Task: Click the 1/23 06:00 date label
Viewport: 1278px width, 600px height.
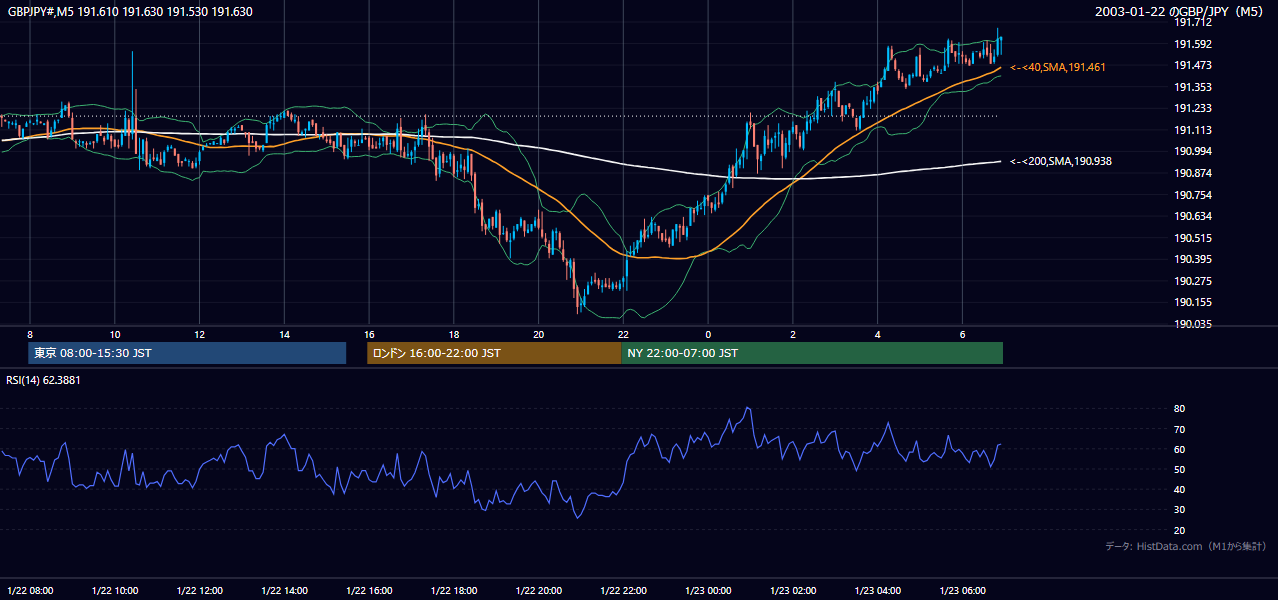Action: pos(963,591)
